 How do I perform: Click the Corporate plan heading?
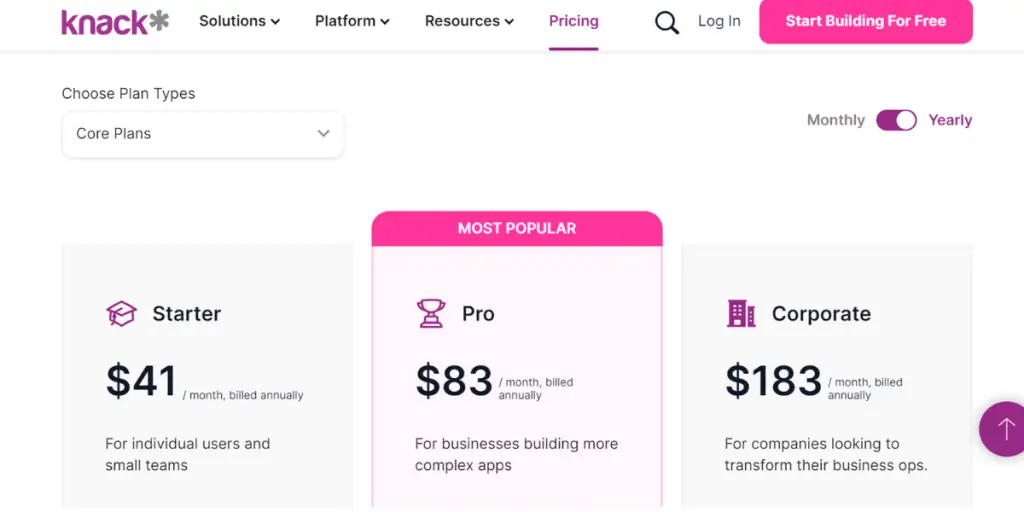click(821, 314)
